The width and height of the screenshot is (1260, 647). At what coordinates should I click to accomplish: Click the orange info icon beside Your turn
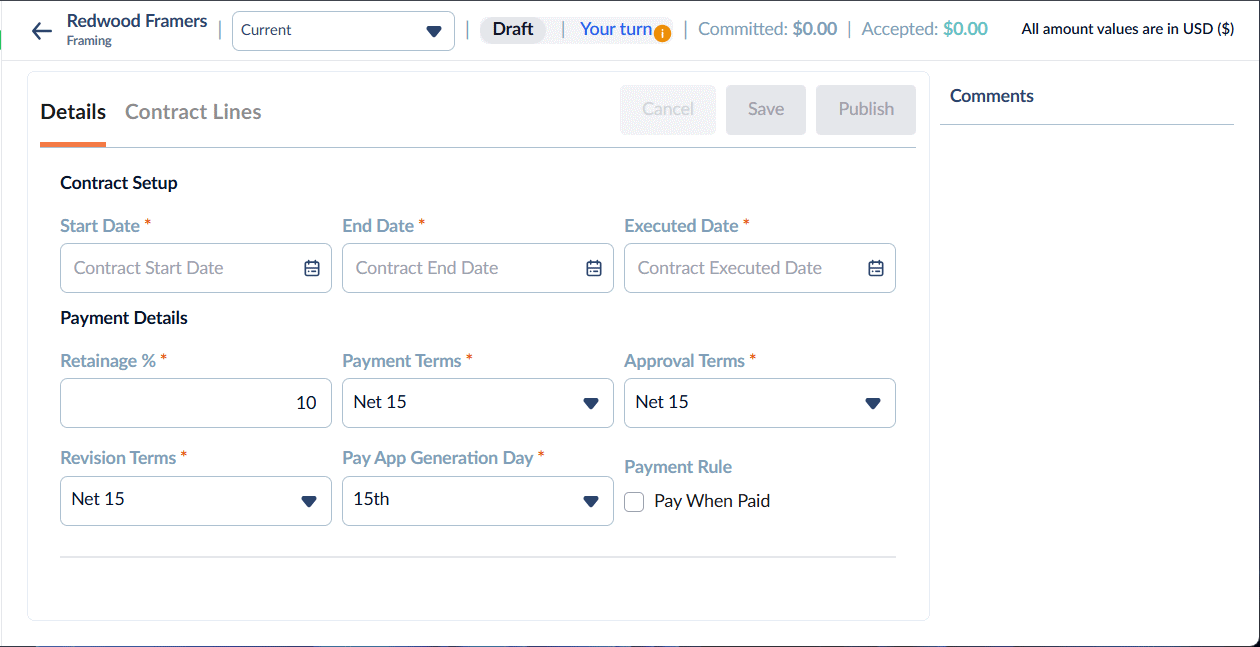pyautogui.click(x=662, y=34)
